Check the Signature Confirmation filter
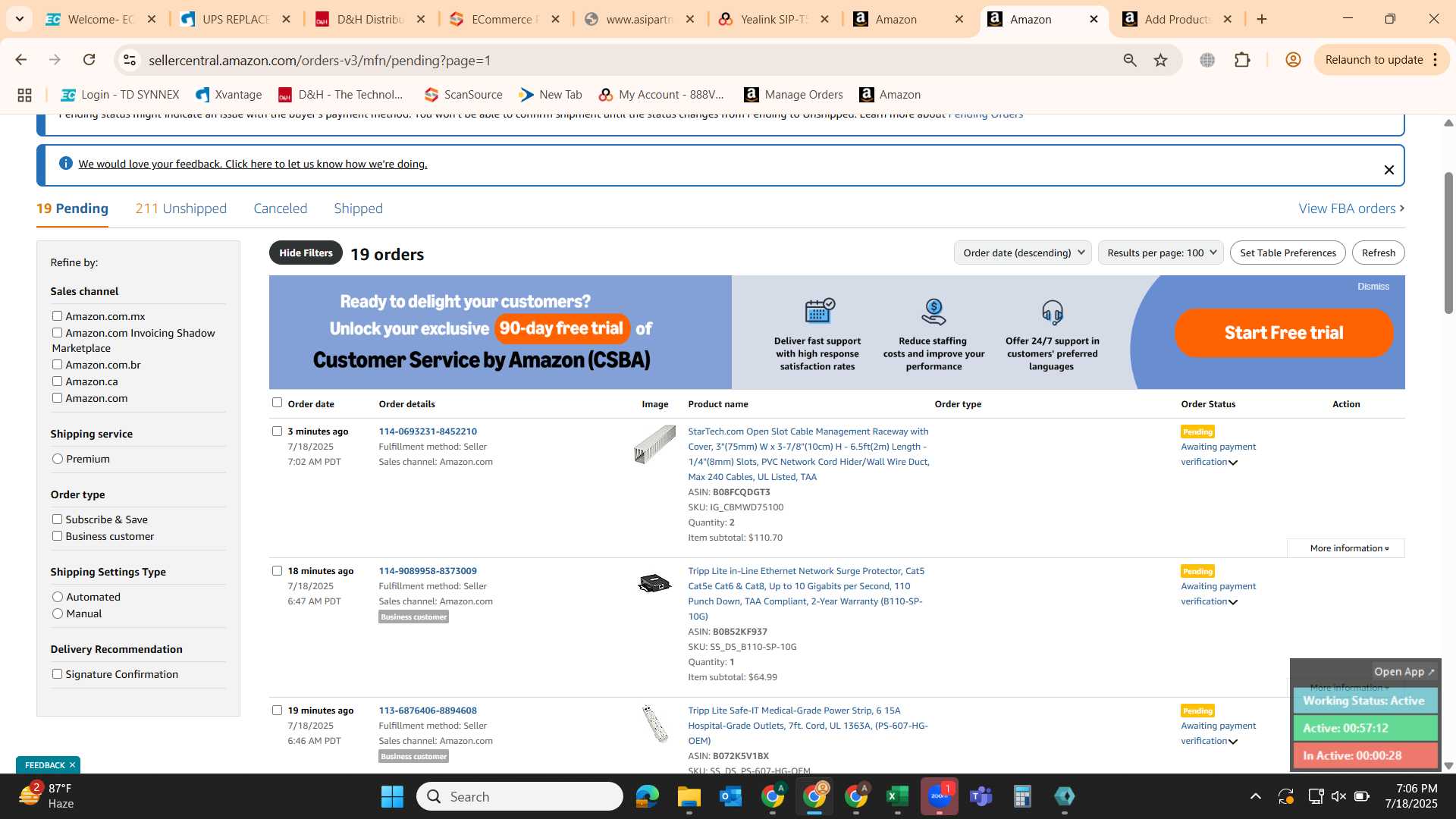 click(x=57, y=674)
